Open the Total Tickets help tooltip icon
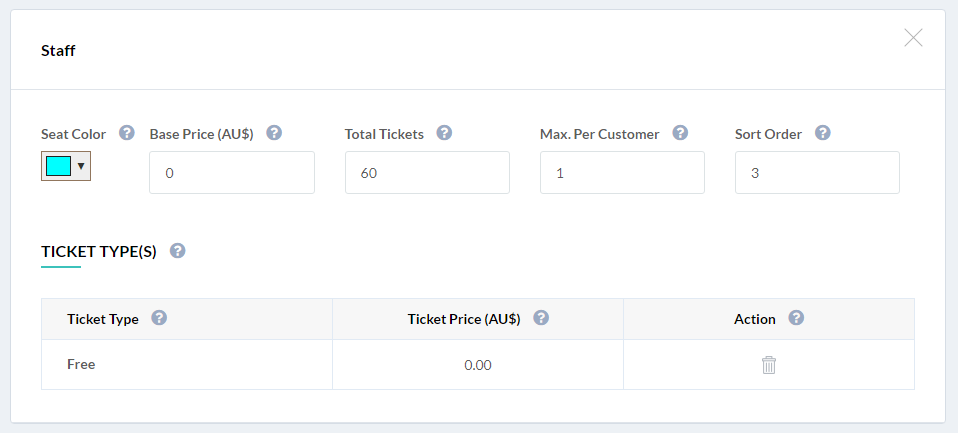 click(444, 133)
